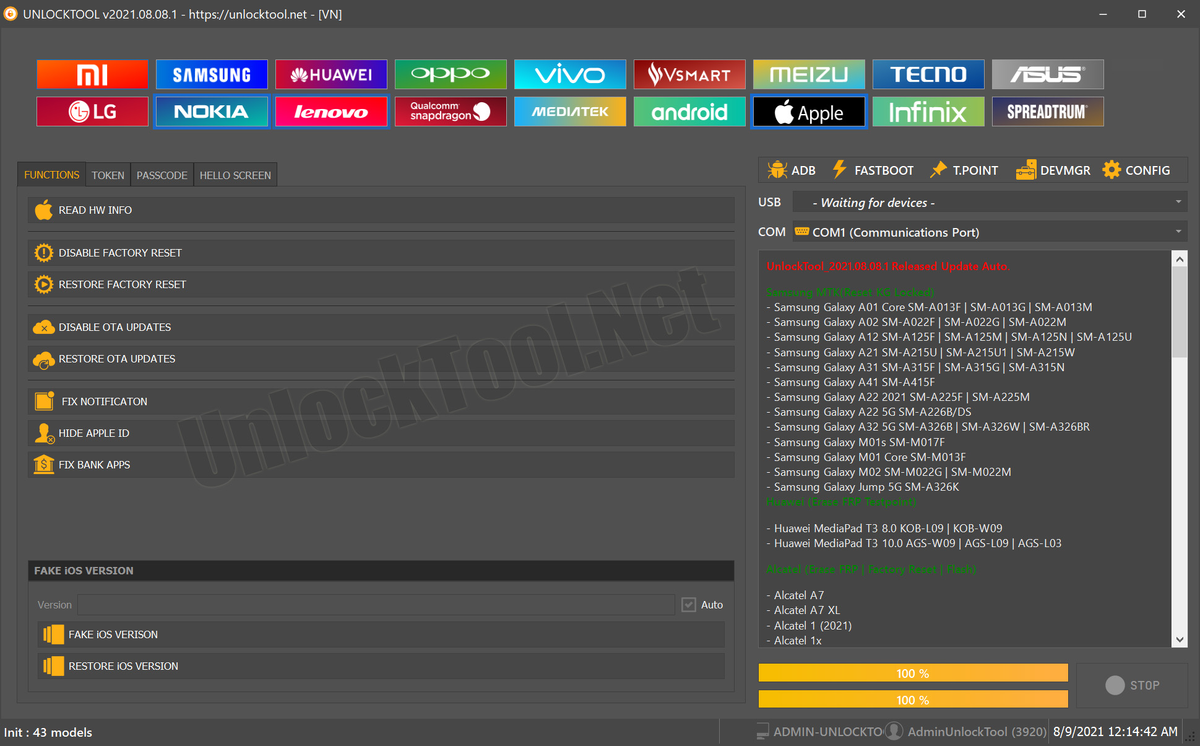Select the LG brand tile
Viewport: 1200px width, 746px height.
pyautogui.click(x=92, y=111)
